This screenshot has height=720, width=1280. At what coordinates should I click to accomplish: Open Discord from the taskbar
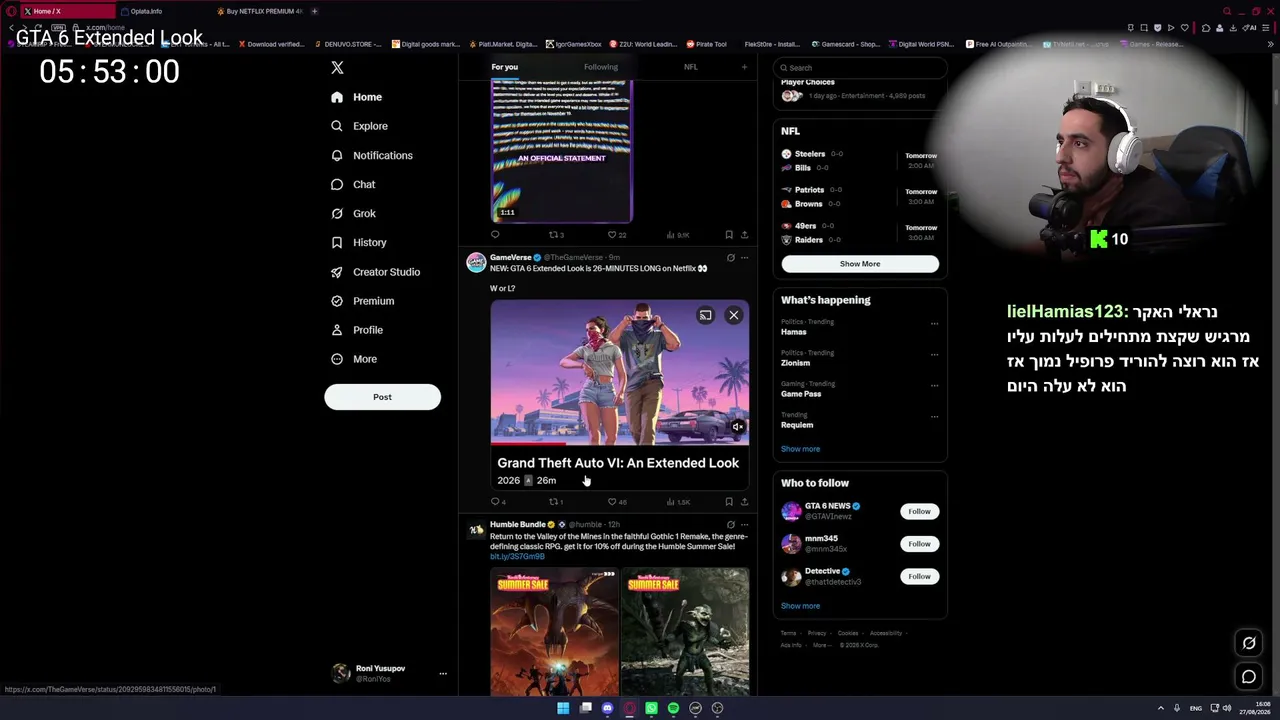[x=607, y=708]
